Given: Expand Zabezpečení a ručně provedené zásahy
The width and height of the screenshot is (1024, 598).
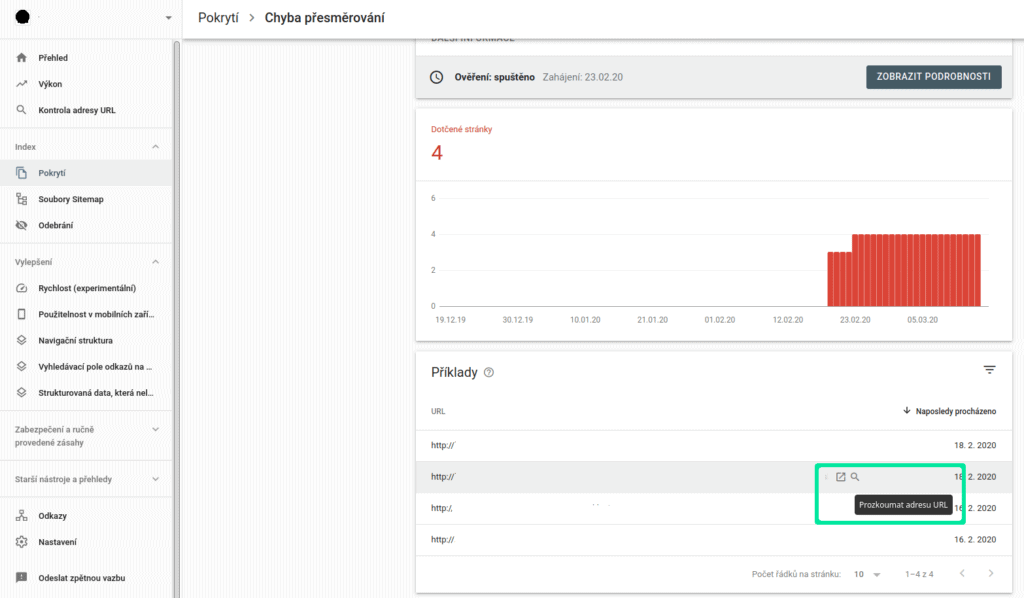Looking at the screenshot, I should pos(155,430).
